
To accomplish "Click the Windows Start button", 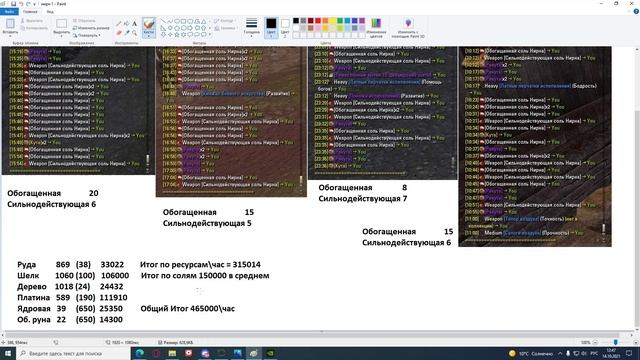I will click(x=8, y=353).
